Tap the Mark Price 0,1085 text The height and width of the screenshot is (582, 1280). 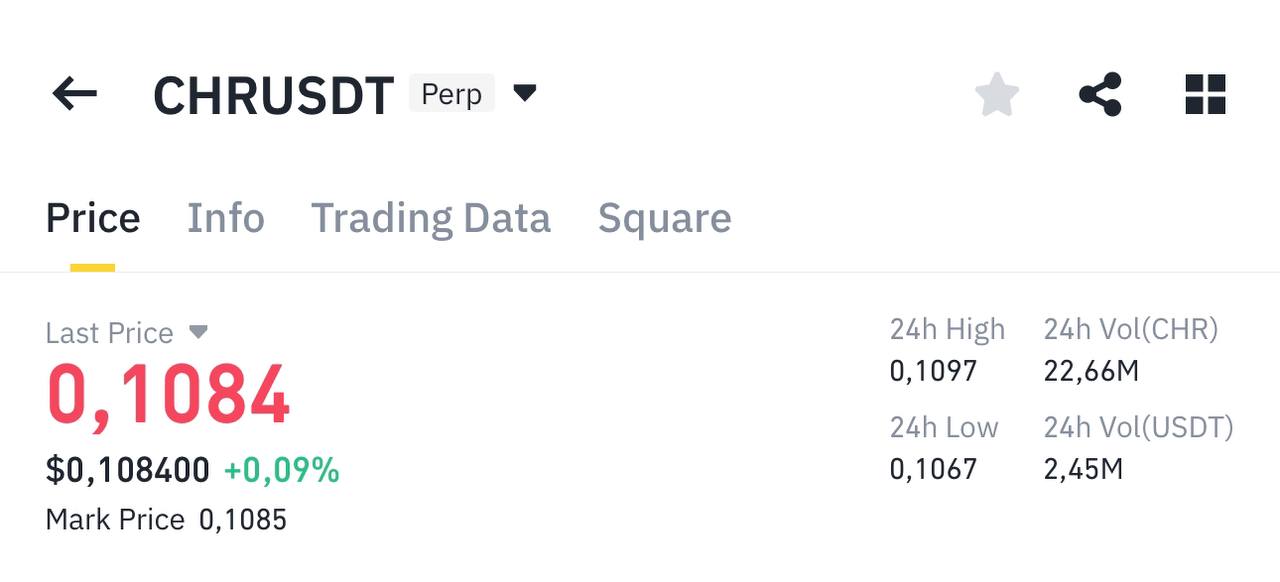[166, 520]
